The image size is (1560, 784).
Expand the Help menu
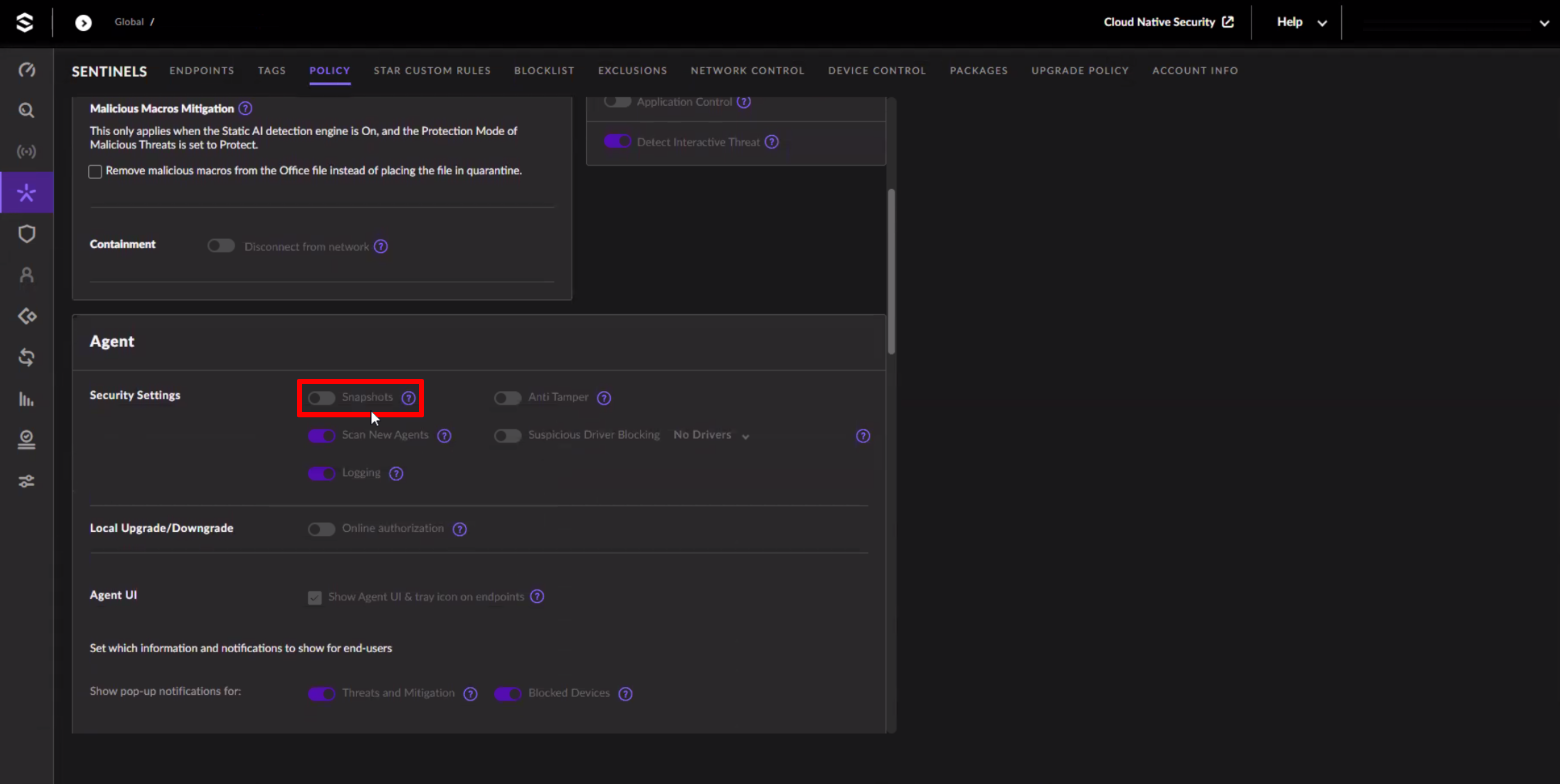pyautogui.click(x=1302, y=22)
